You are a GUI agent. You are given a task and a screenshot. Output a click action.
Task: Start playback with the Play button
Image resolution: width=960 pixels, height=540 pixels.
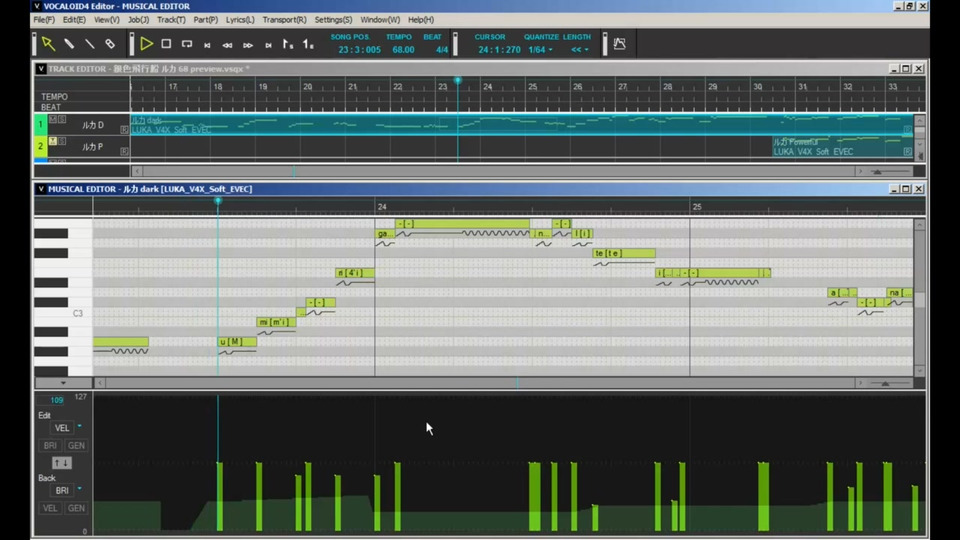146,44
